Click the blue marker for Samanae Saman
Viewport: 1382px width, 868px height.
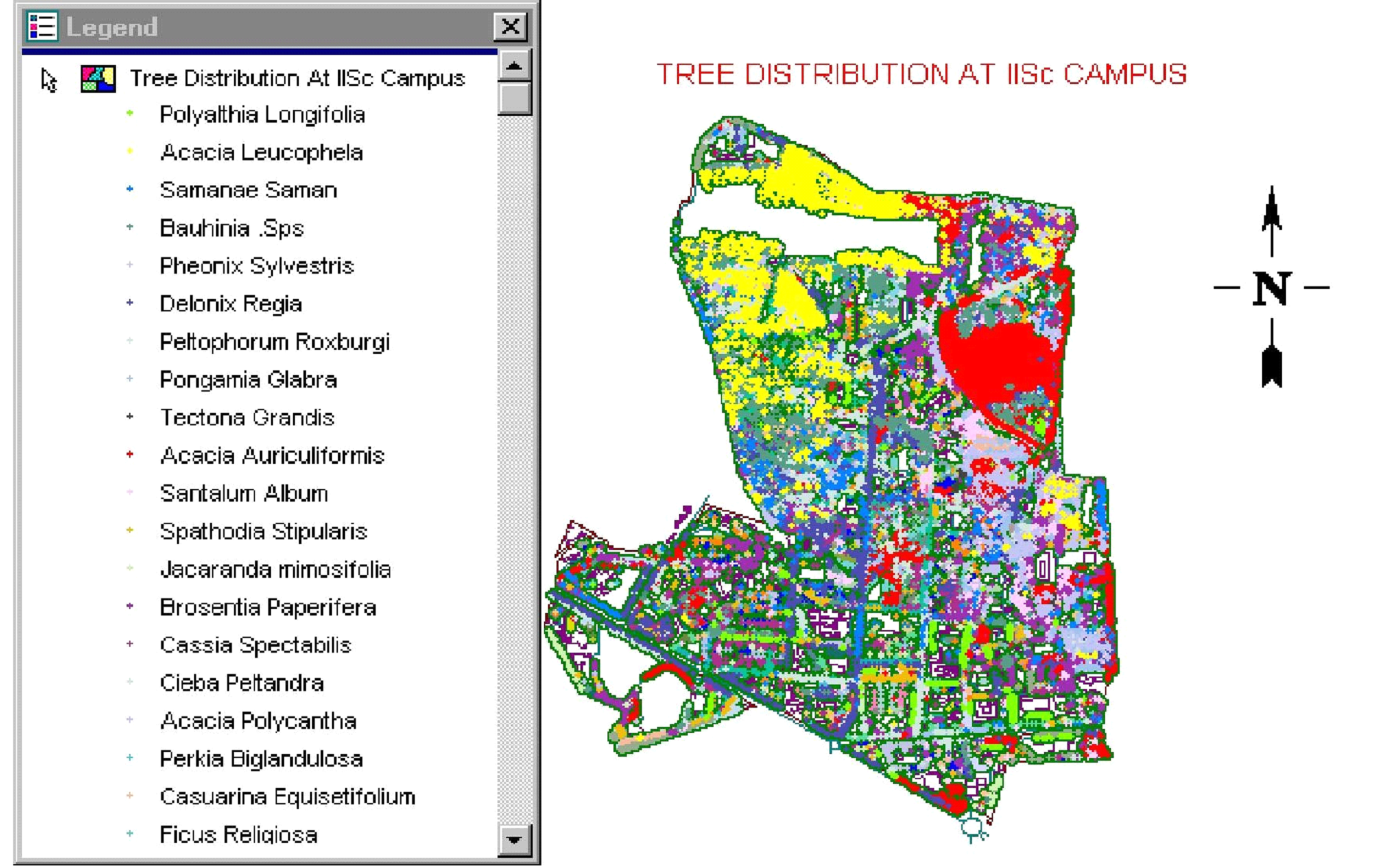pyautogui.click(x=130, y=190)
